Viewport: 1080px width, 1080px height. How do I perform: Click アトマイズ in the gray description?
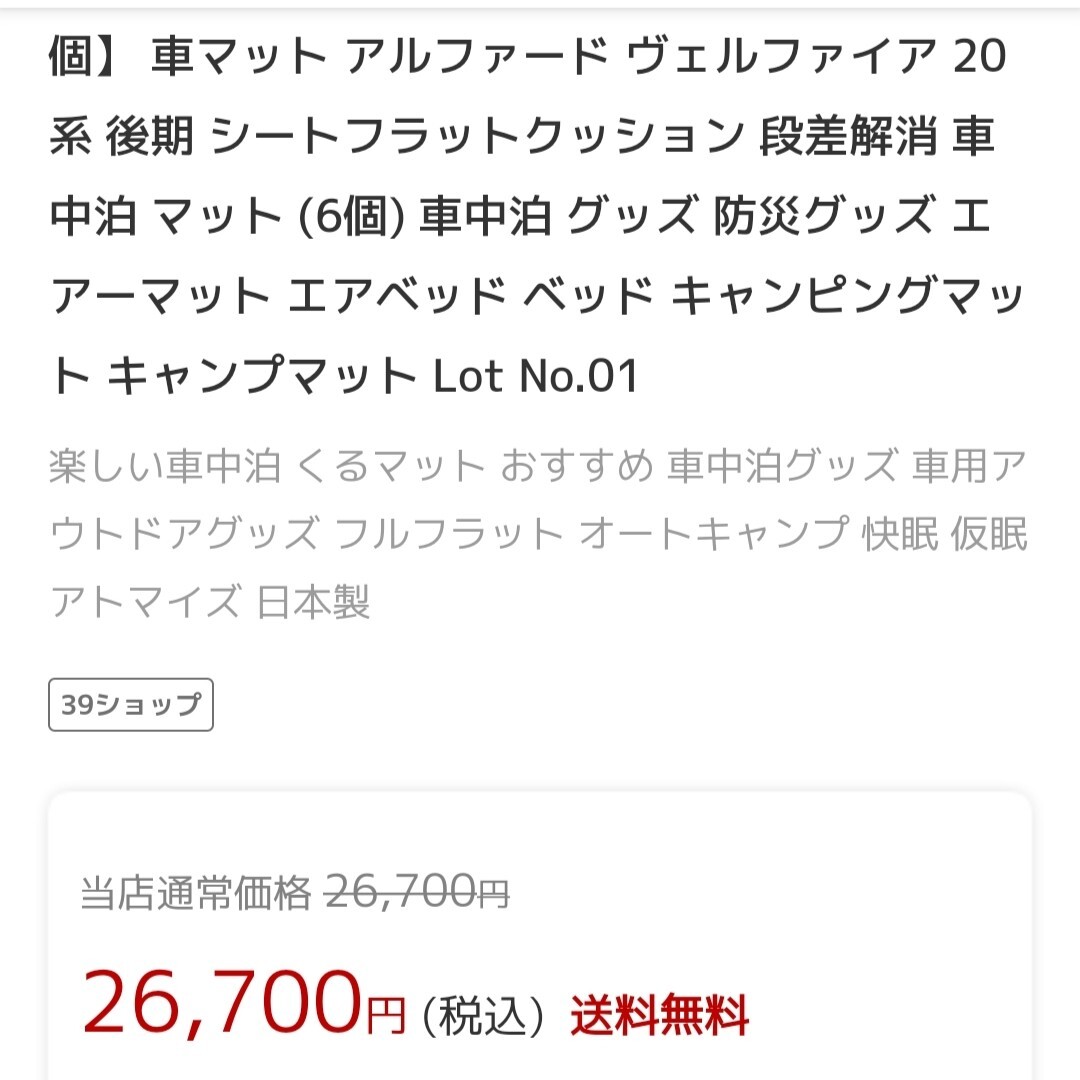point(145,602)
